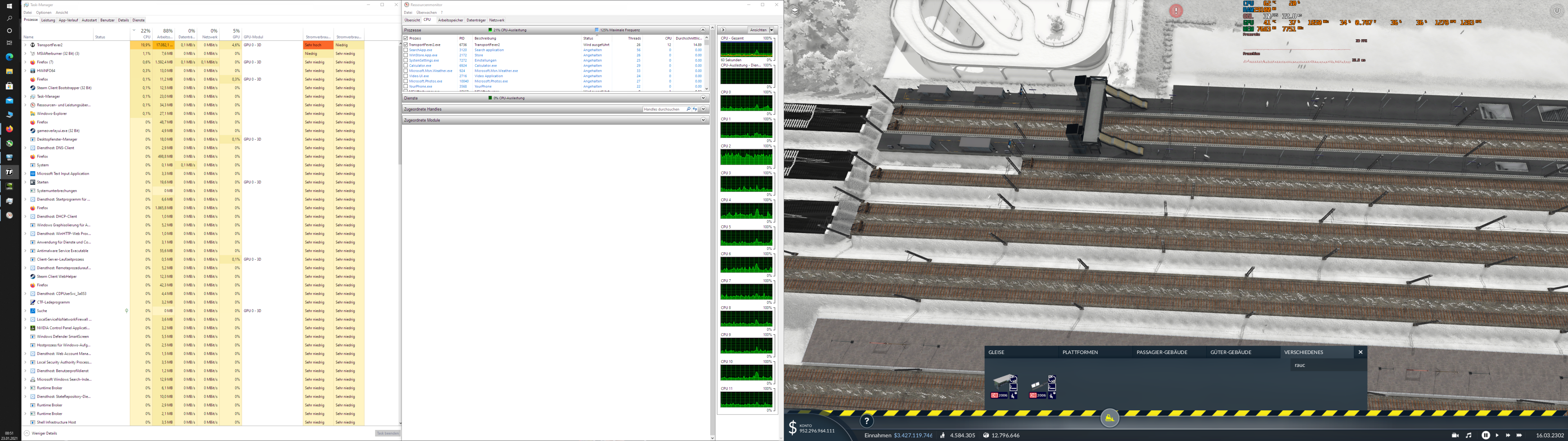Open the layers icon top-left of game
This screenshot has width=1568, height=441.
794,10
